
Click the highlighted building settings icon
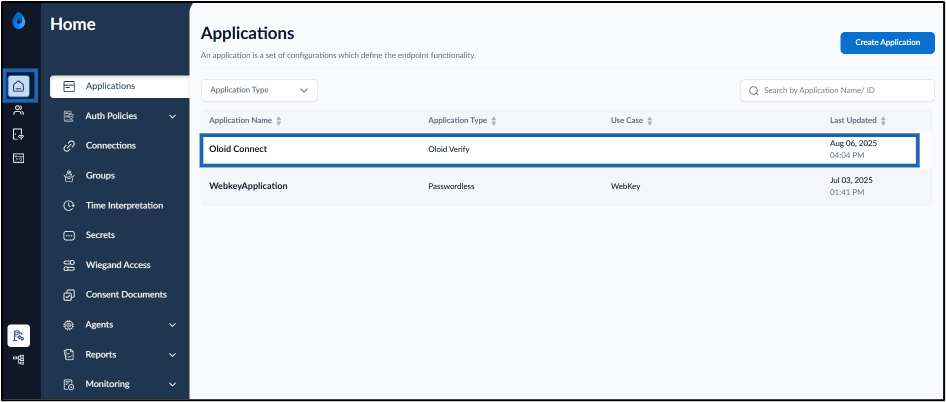pos(19,336)
